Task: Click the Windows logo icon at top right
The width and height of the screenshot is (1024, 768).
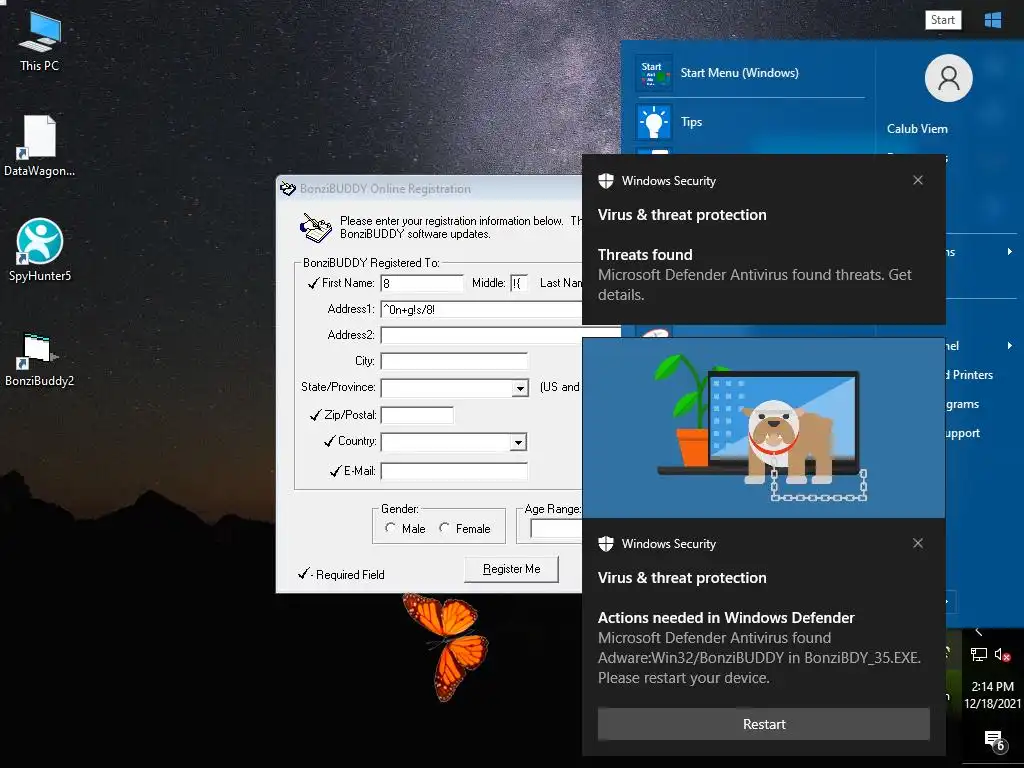Action: (x=993, y=20)
